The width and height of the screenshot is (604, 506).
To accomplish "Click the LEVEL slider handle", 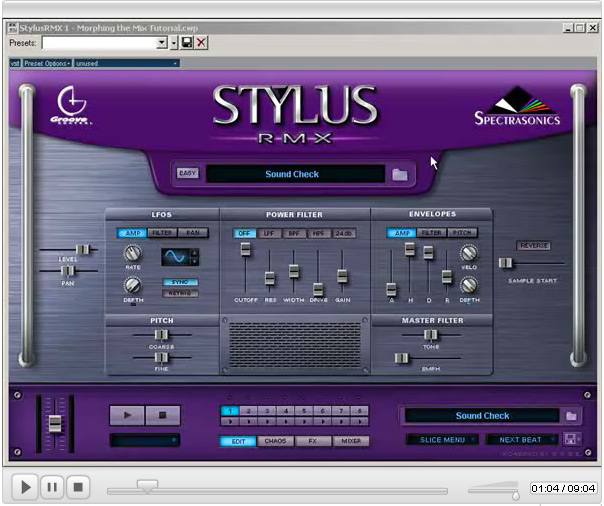I will pyautogui.click(x=82, y=250).
